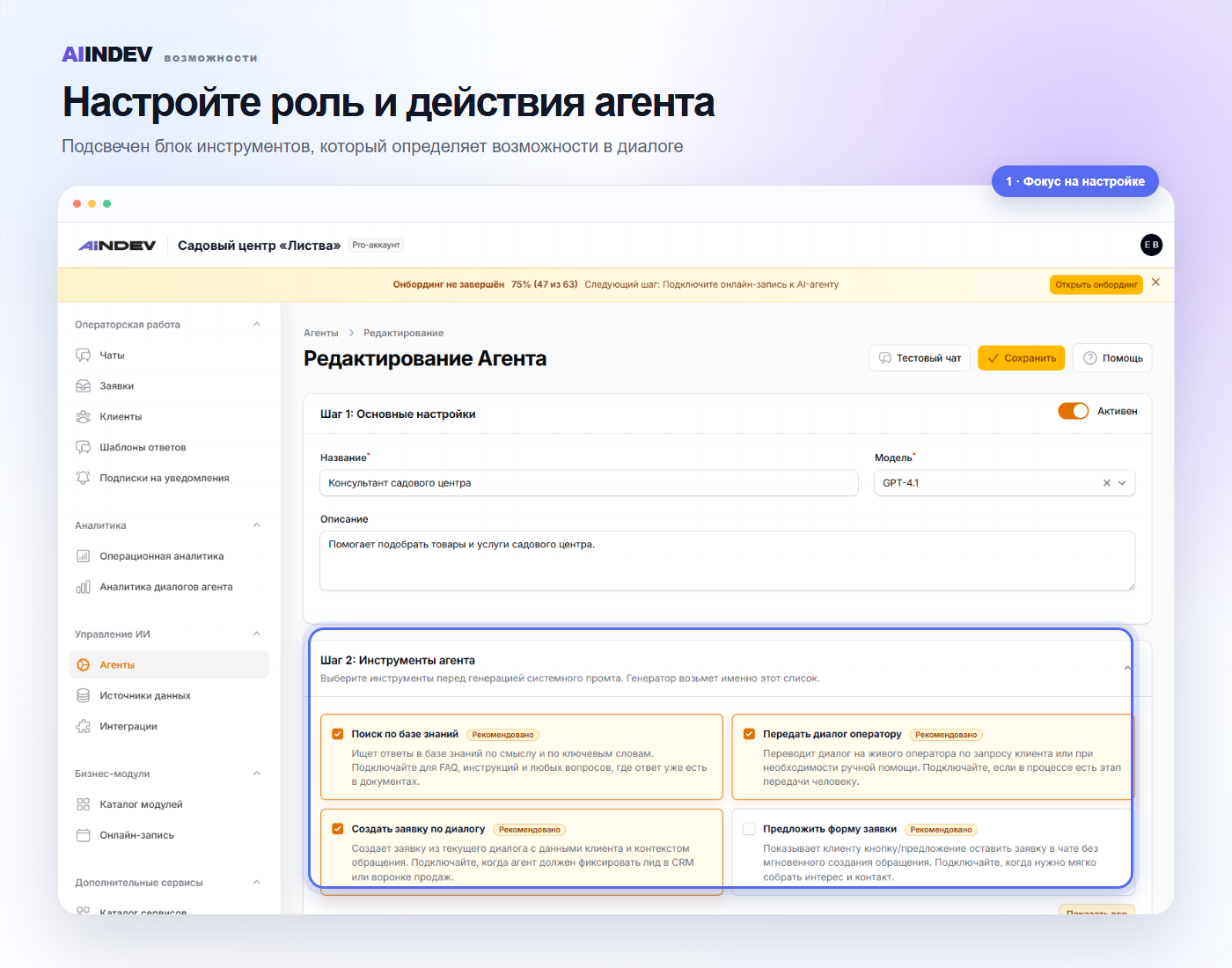Click the Pro-аккаунт badge
The height and width of the screenshot is (968, 1232).
376,246
